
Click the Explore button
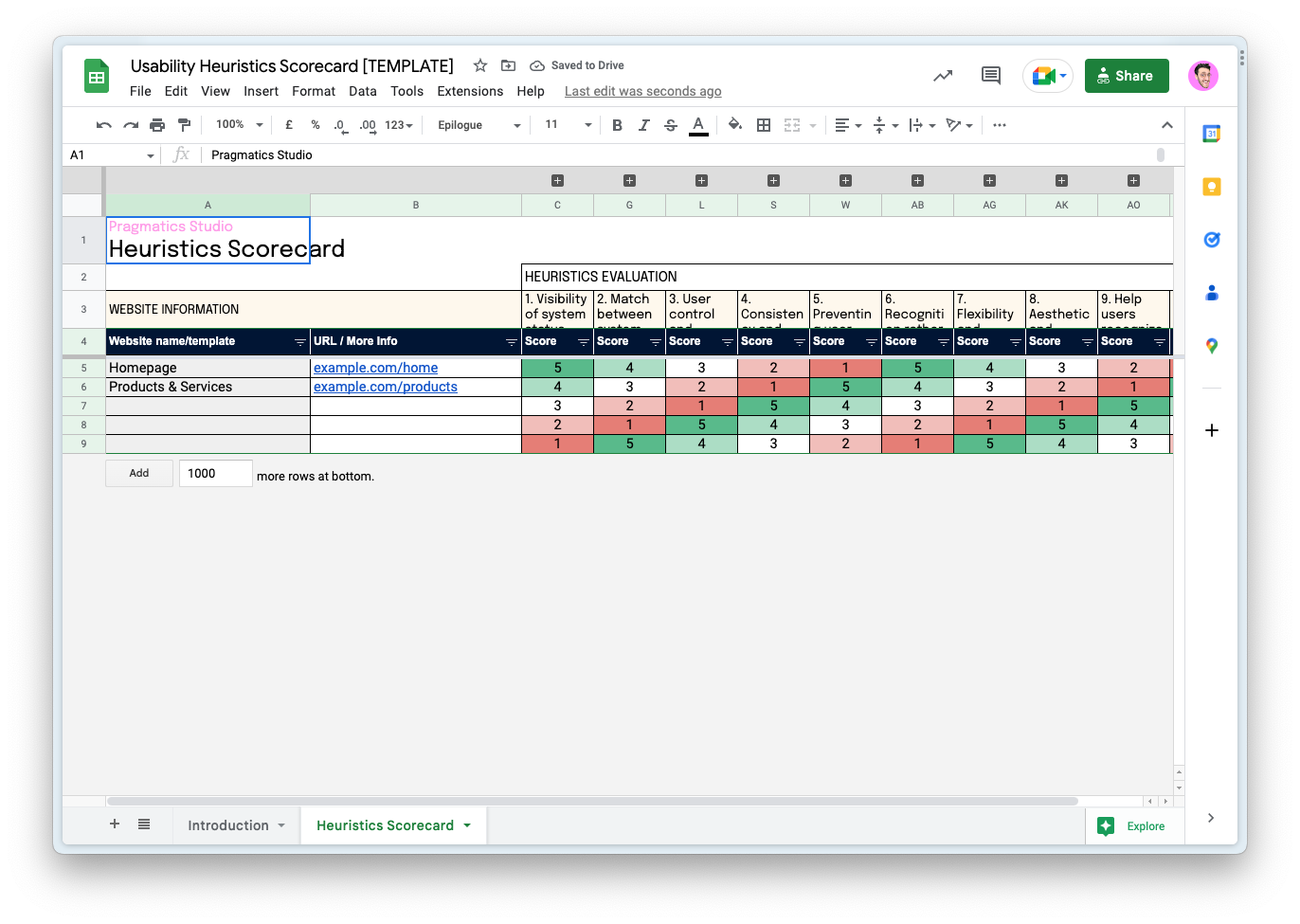coord(1132,826)
